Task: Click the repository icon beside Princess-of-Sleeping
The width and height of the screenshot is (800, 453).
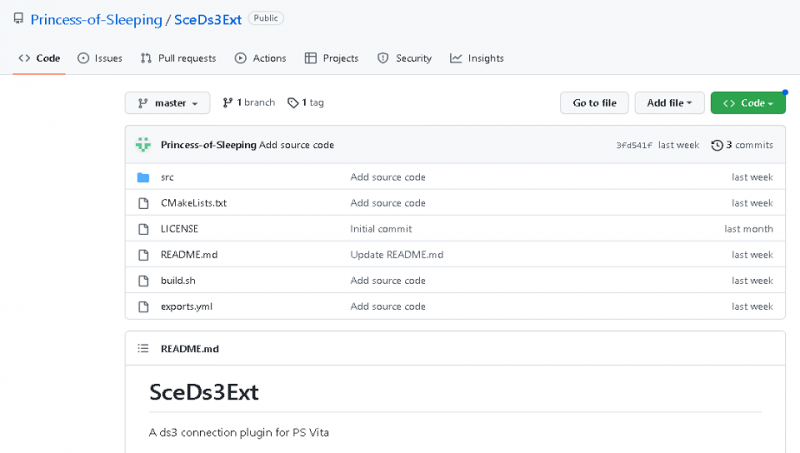Action: (x=18, y=19)
